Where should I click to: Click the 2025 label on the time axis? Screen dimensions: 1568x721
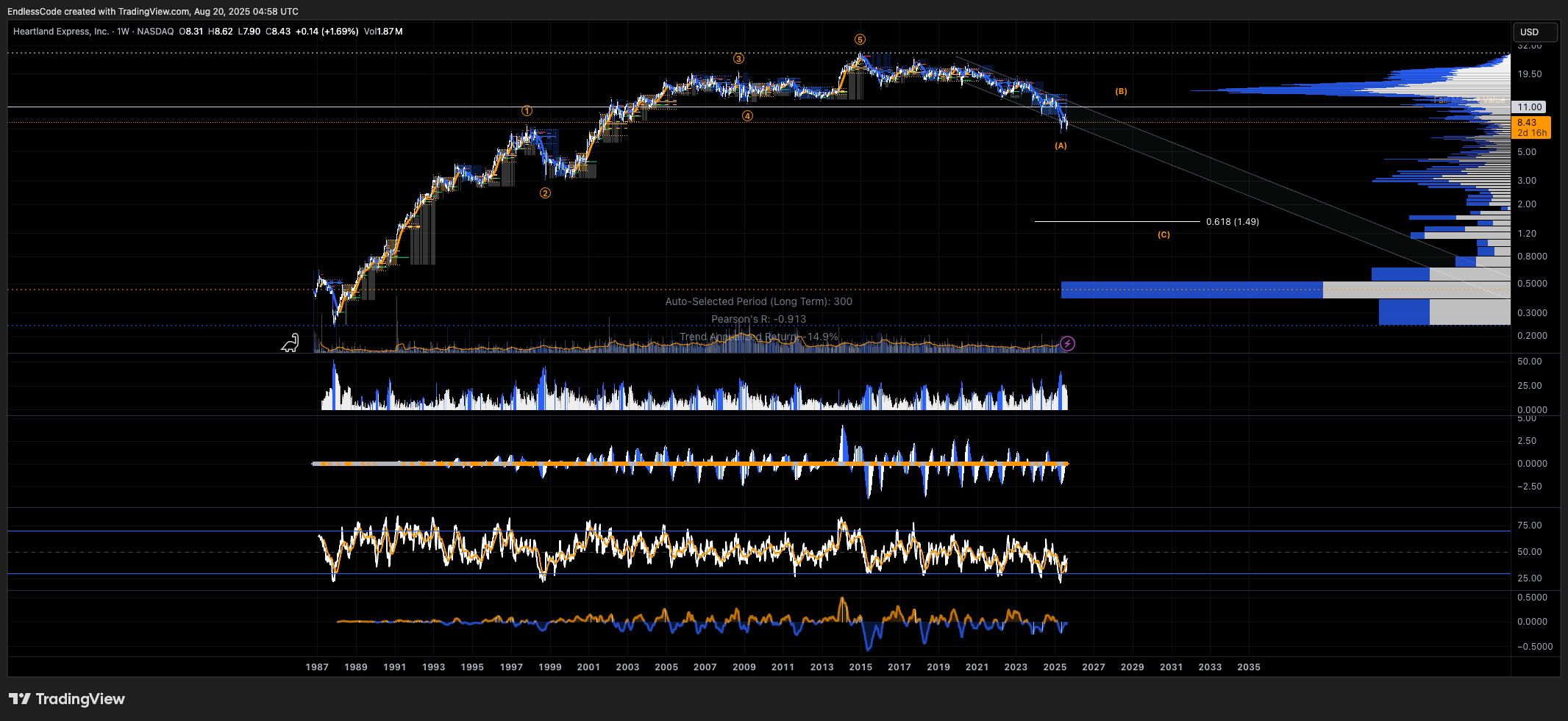coord(1055,667)
